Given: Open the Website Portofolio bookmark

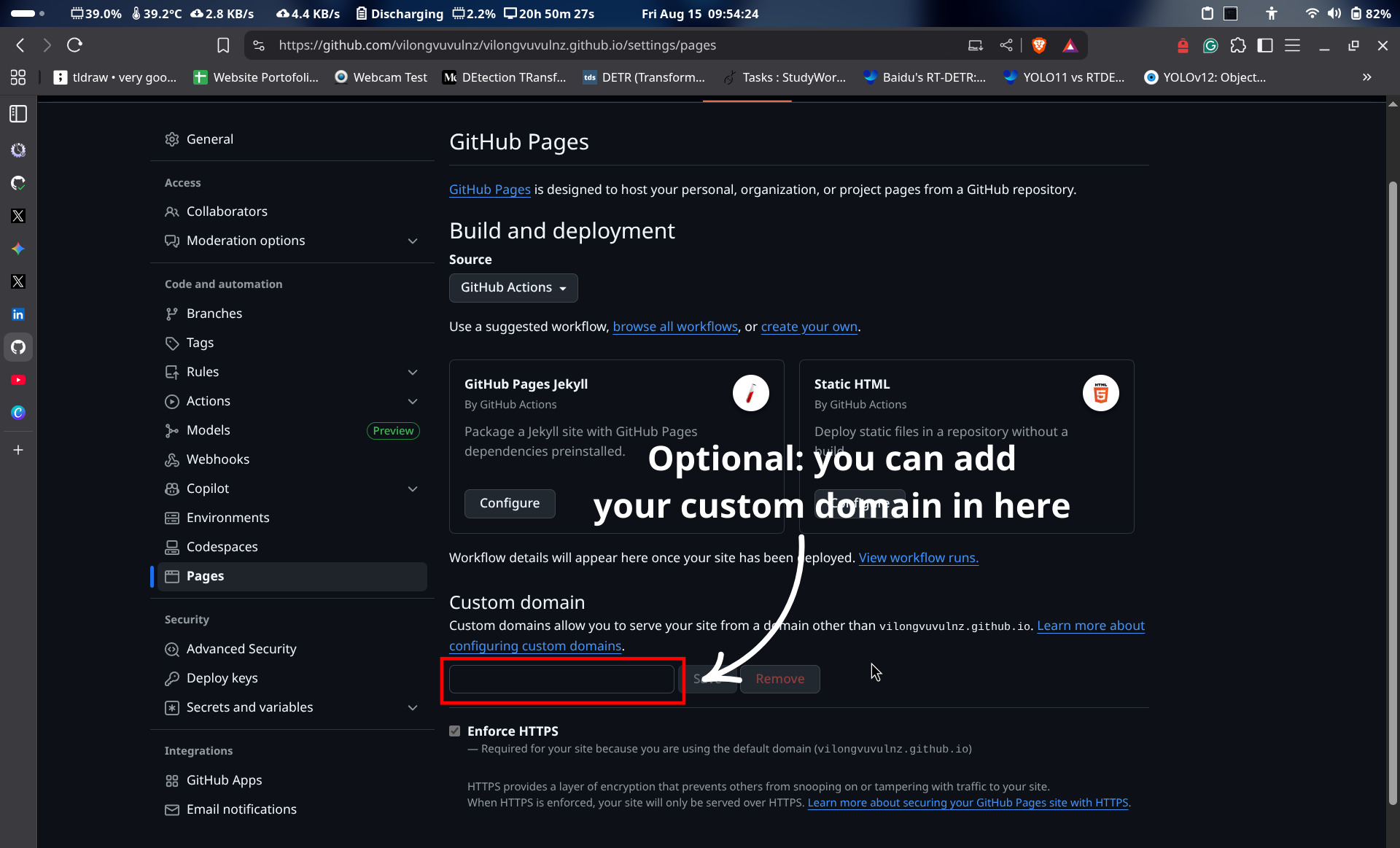Looking at the screenshot, I should 256,77.
